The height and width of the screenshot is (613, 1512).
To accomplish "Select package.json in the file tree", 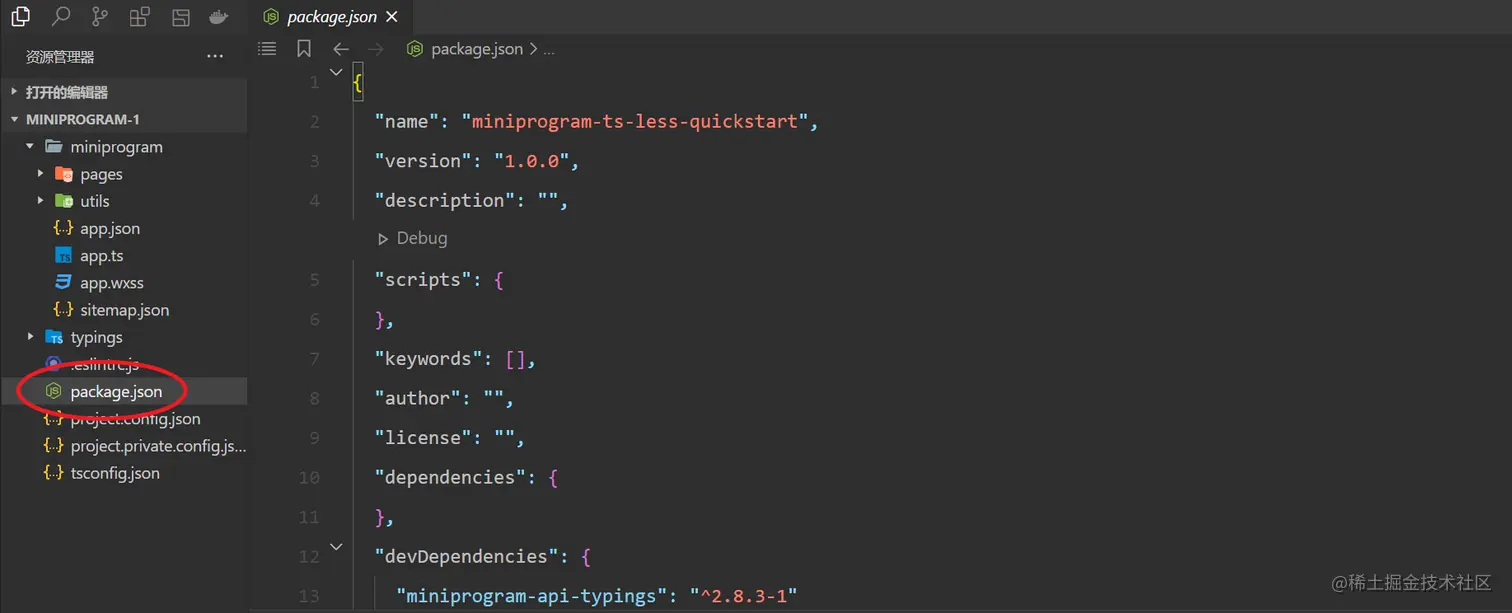I will [123, 391].
